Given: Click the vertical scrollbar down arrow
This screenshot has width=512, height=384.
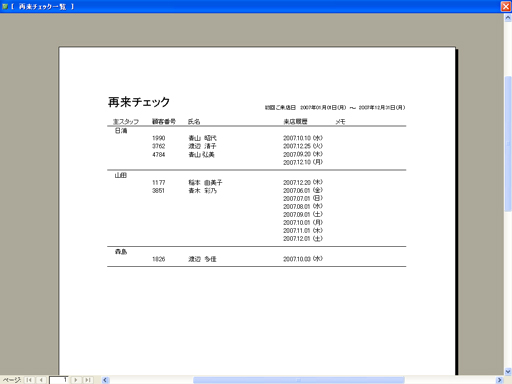Looking at the screenshot, I should pos(508,371).
